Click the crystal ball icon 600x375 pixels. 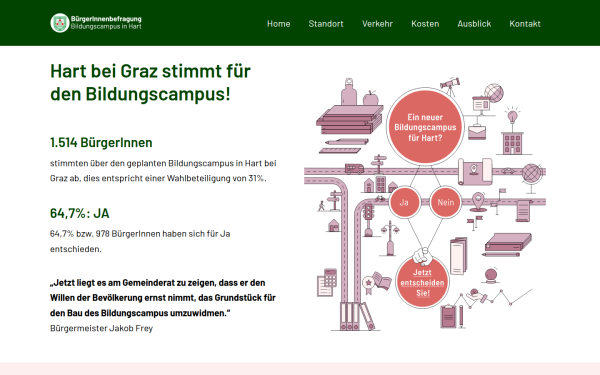(491, 276)
